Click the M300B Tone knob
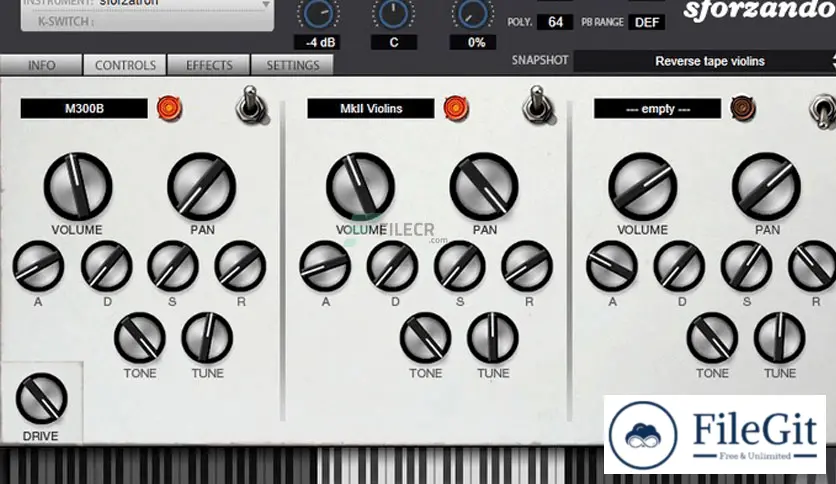Viewport: 836px width, 484px height. (x=140, y=338)
